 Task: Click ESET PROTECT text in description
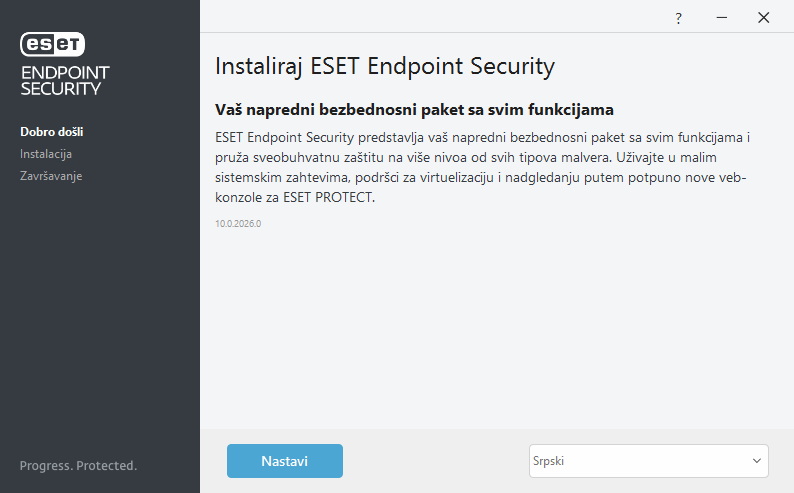pos(327,197)
